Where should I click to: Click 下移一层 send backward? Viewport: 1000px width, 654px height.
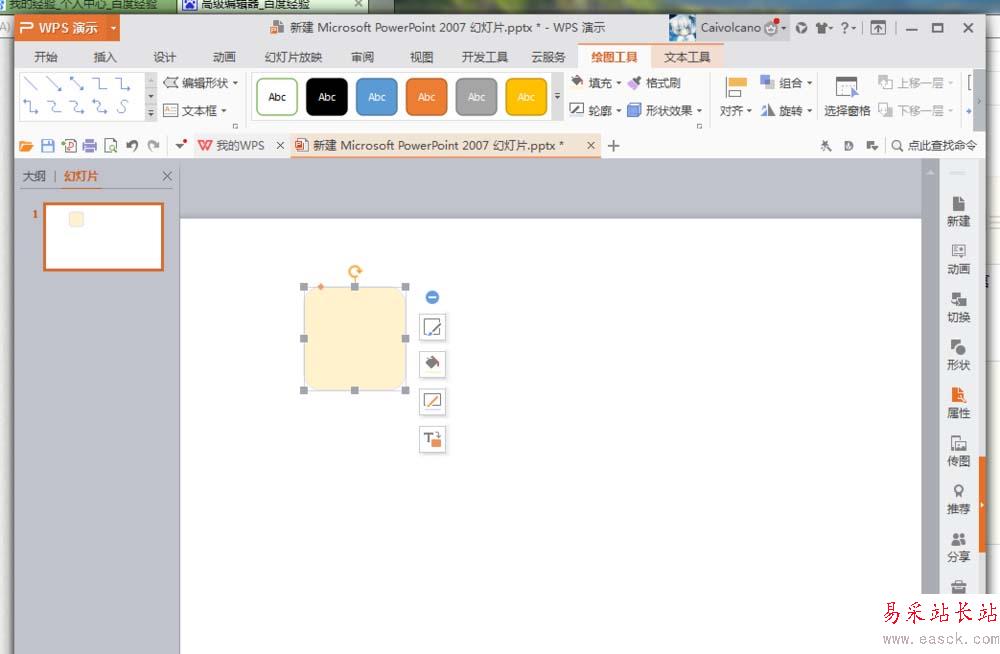point(915,110)
